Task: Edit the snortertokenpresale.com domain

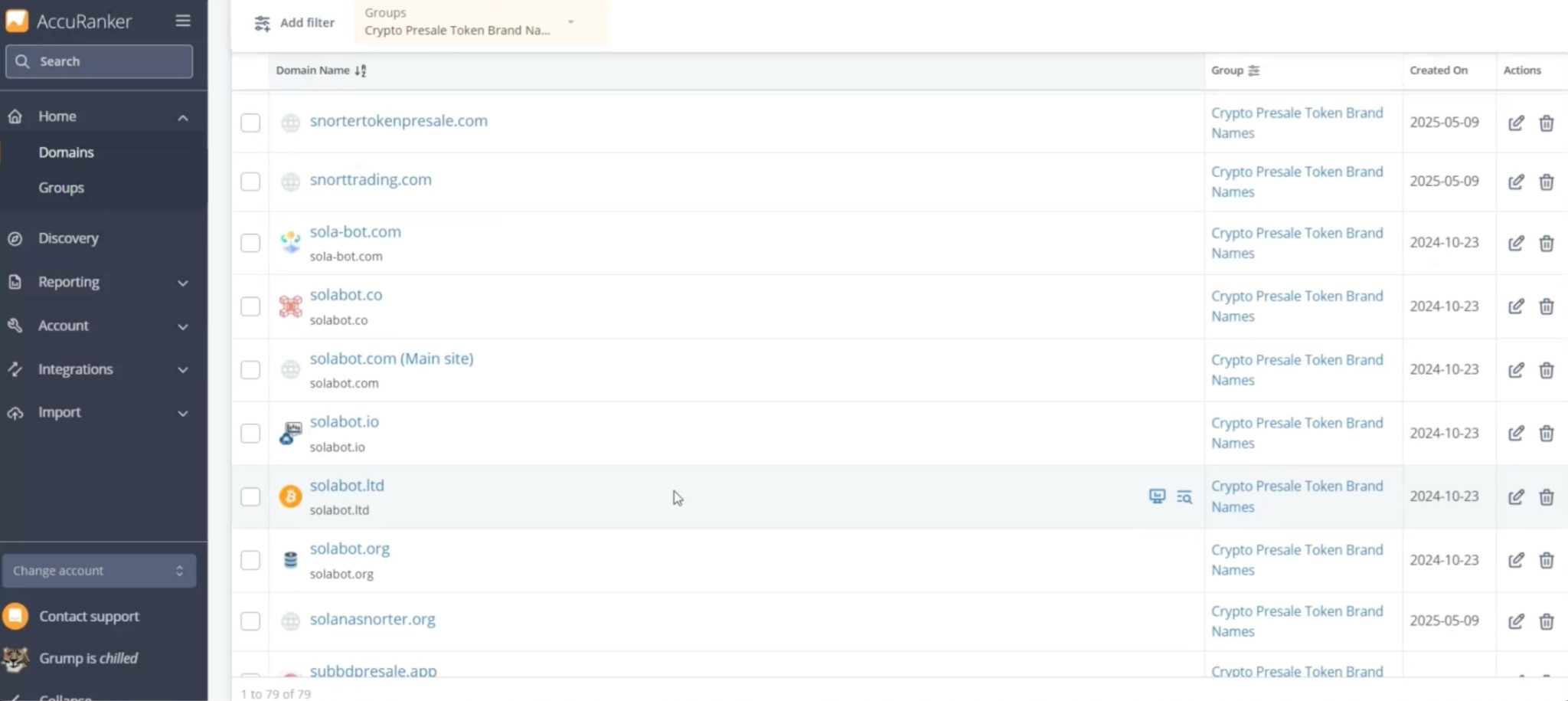Action: coord(1516,123)
